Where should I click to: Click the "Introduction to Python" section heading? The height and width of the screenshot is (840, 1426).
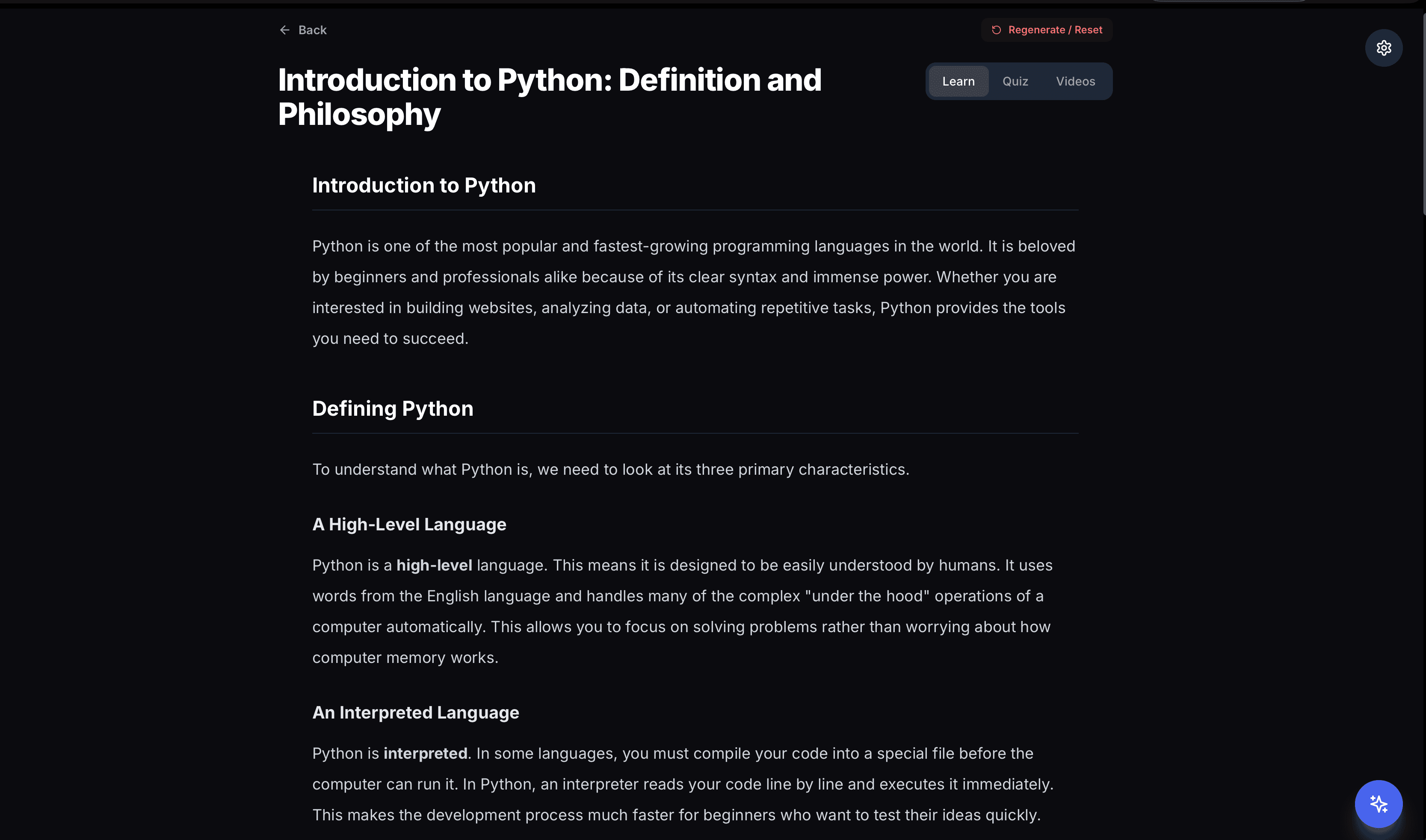(424, 186)
